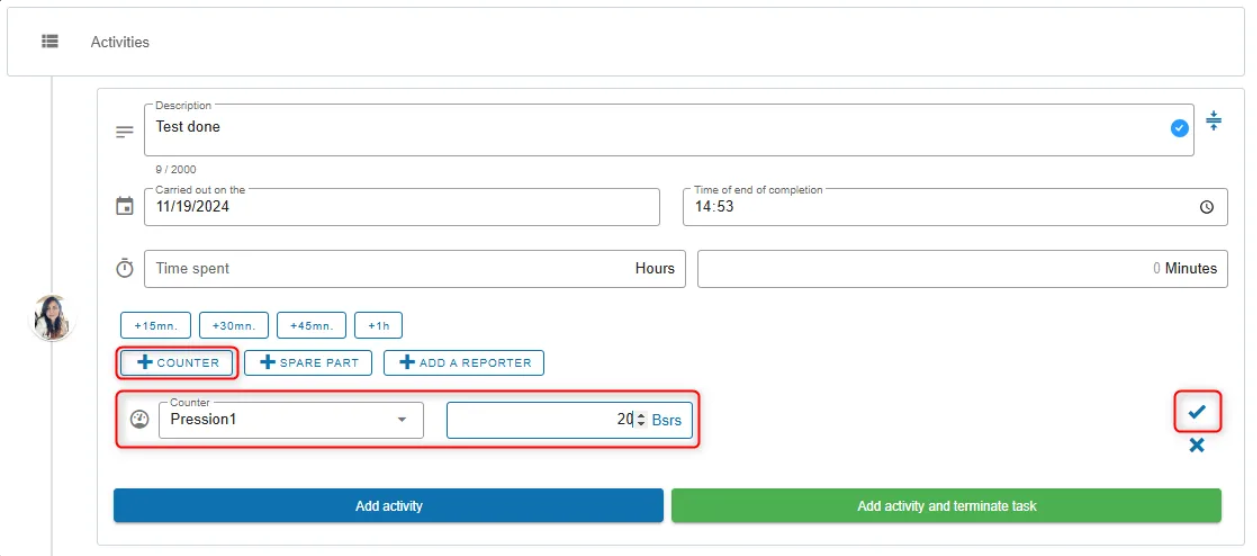Click Add activity and terminate task
Image resolution: width=1257 pixels, height=556 pixels.
[946, 506]
